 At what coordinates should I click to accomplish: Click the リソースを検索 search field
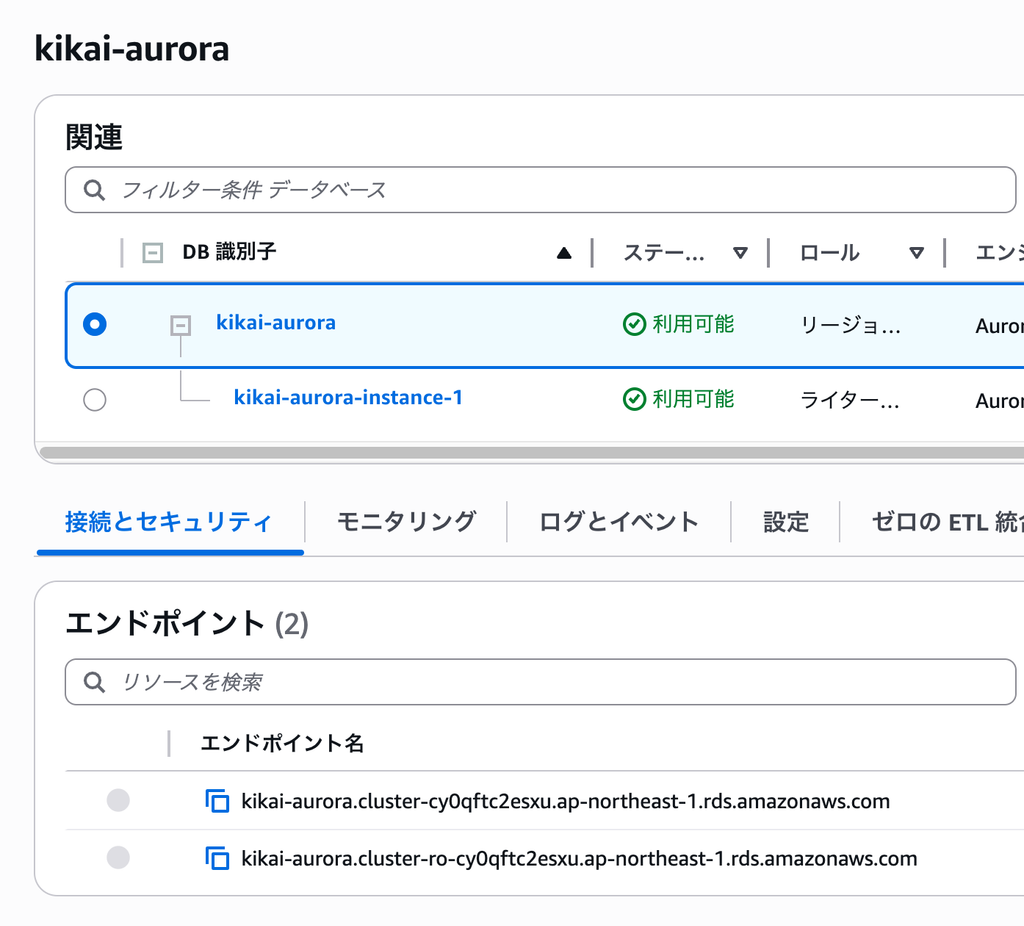tap(541, 682)
